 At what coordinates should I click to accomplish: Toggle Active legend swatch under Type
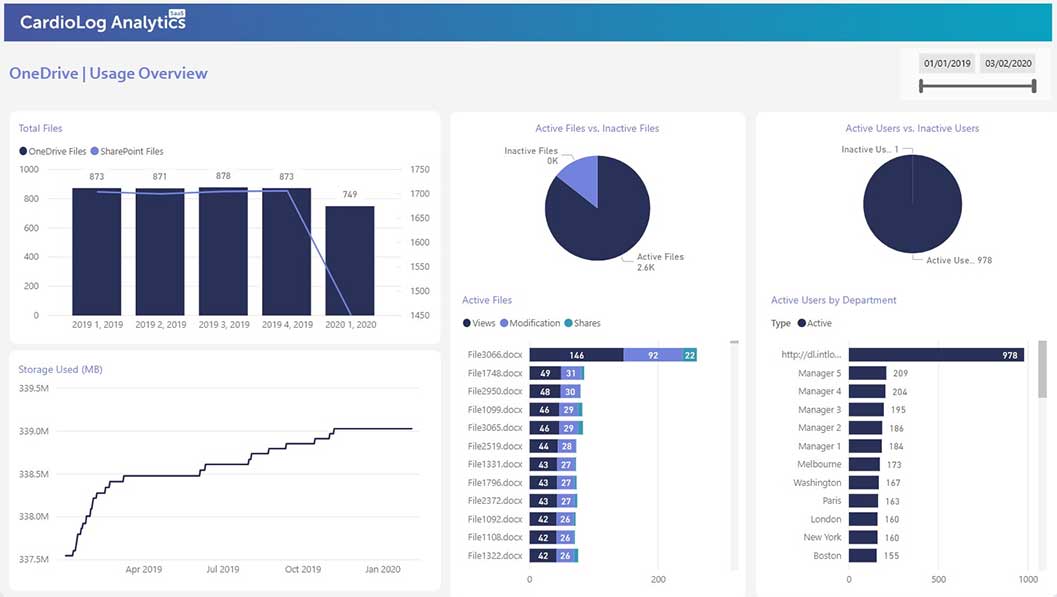[x=802, y=323]
